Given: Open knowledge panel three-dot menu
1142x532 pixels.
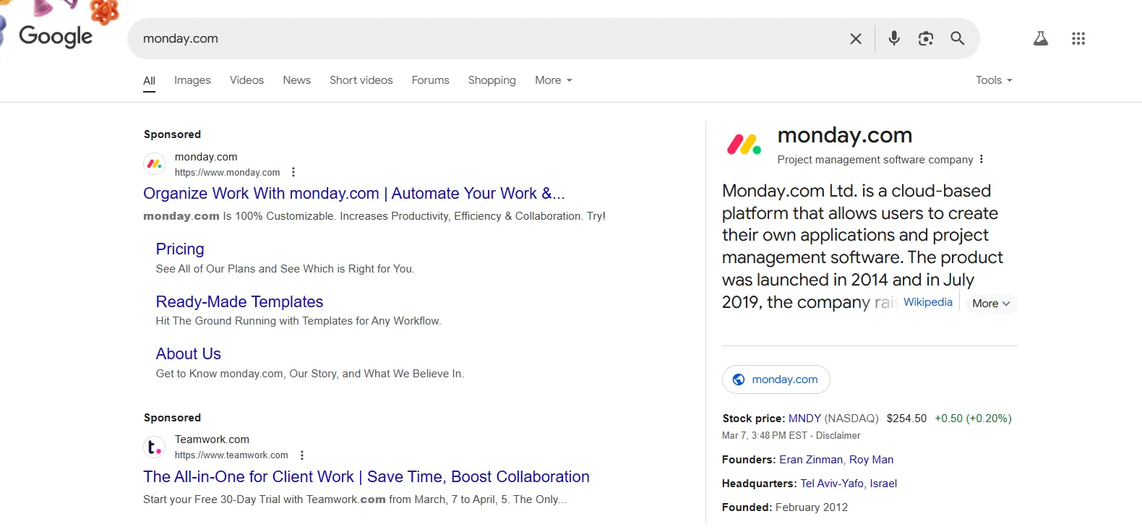Looking at the screenshot, I should coord(981,160).
